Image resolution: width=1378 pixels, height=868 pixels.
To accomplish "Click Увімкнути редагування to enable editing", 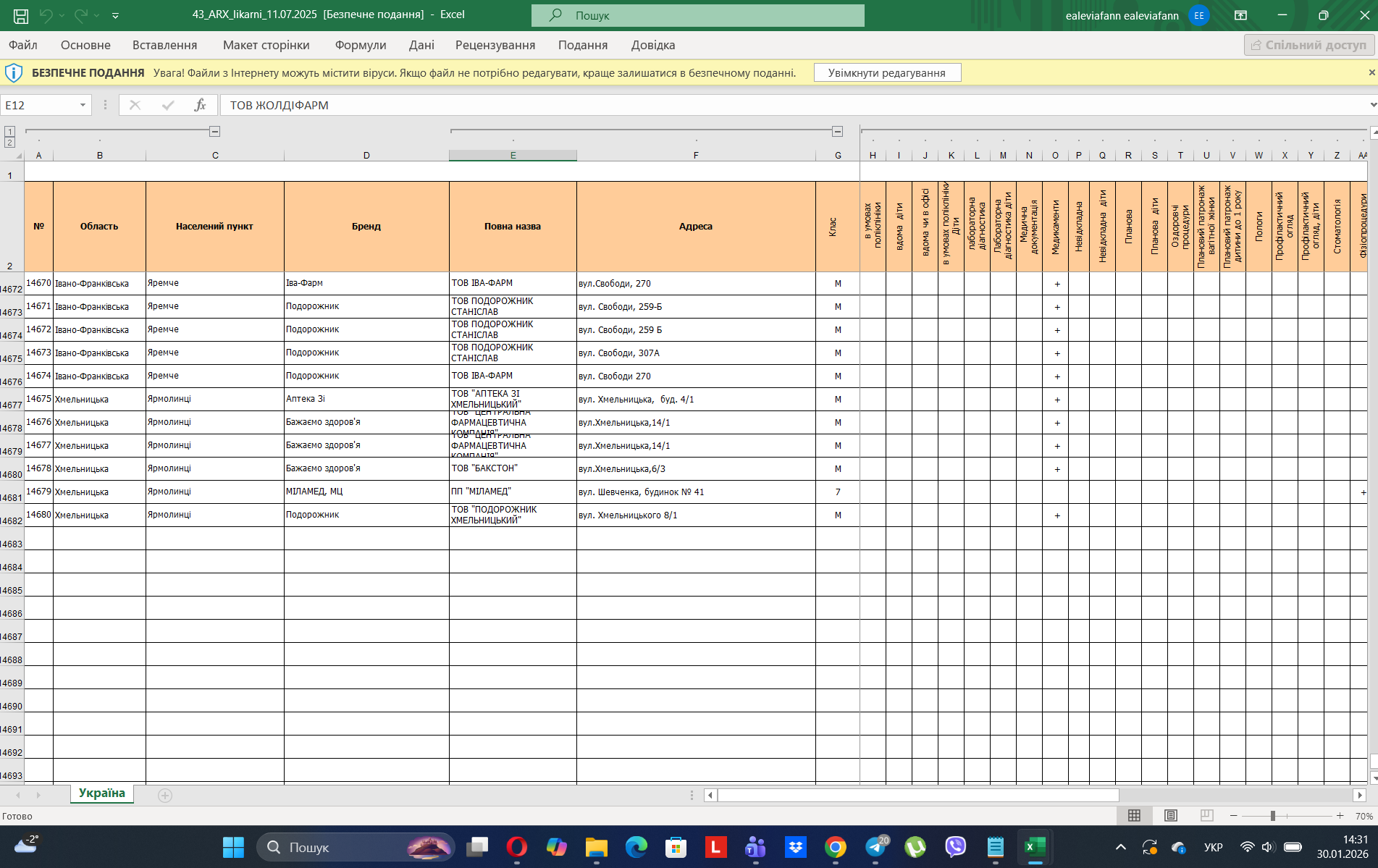I will coord(887,72).
